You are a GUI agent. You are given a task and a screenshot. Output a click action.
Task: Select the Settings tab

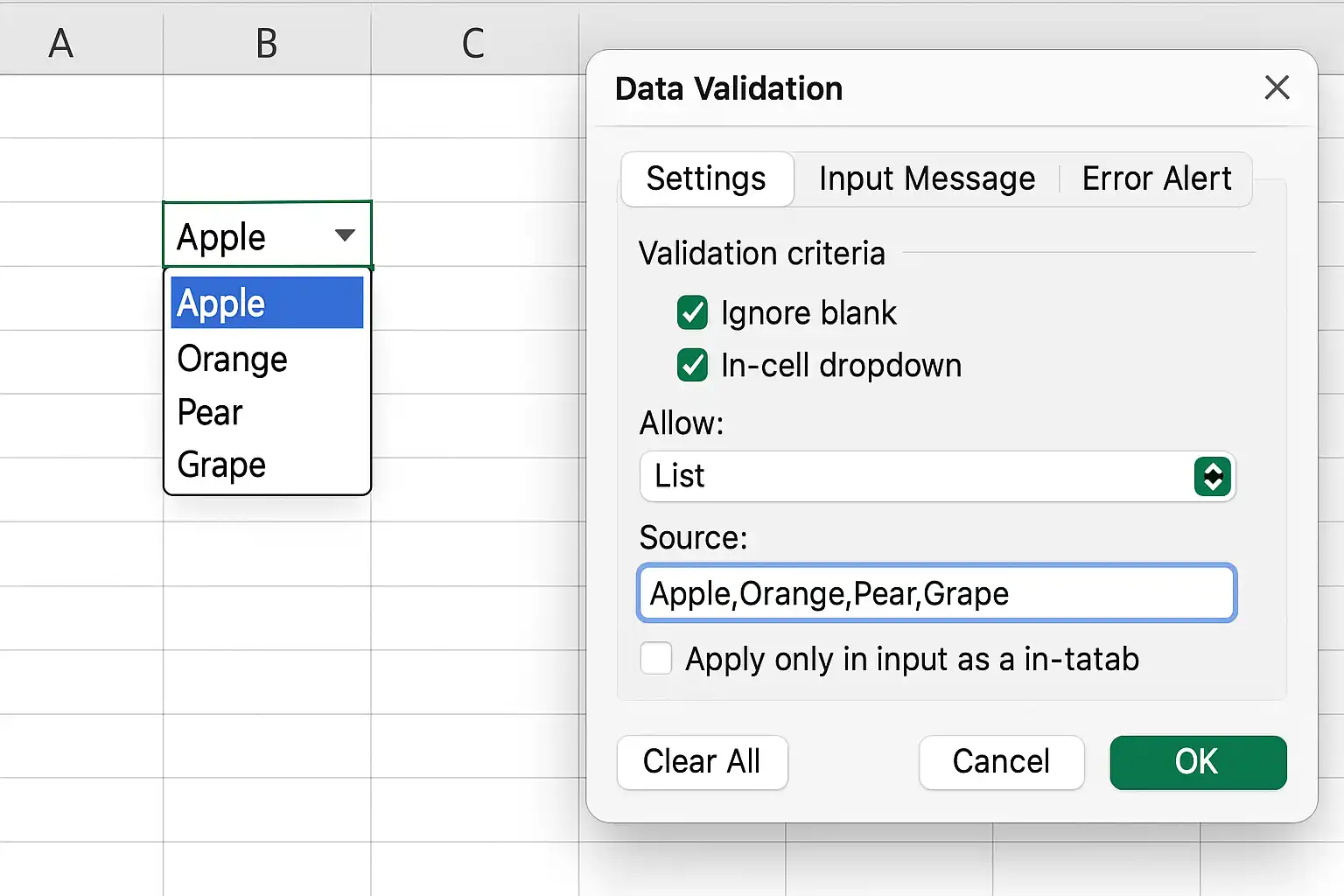click(707, 178)
